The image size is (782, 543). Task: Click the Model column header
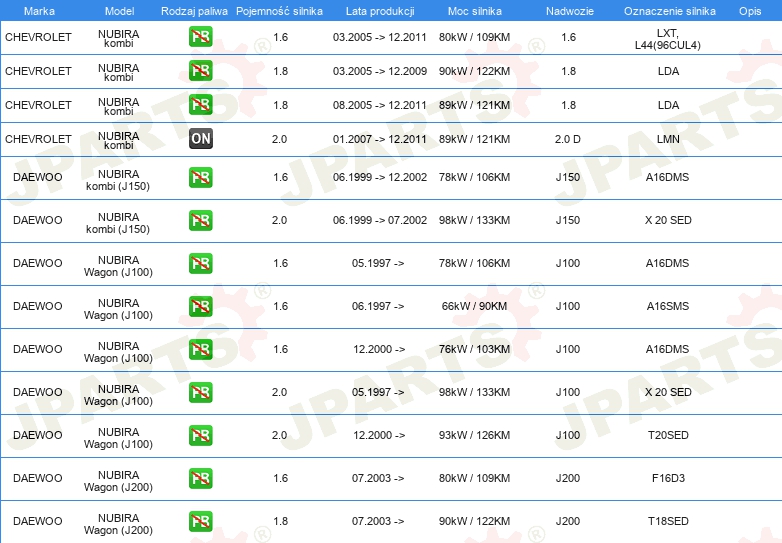point(120,11)
